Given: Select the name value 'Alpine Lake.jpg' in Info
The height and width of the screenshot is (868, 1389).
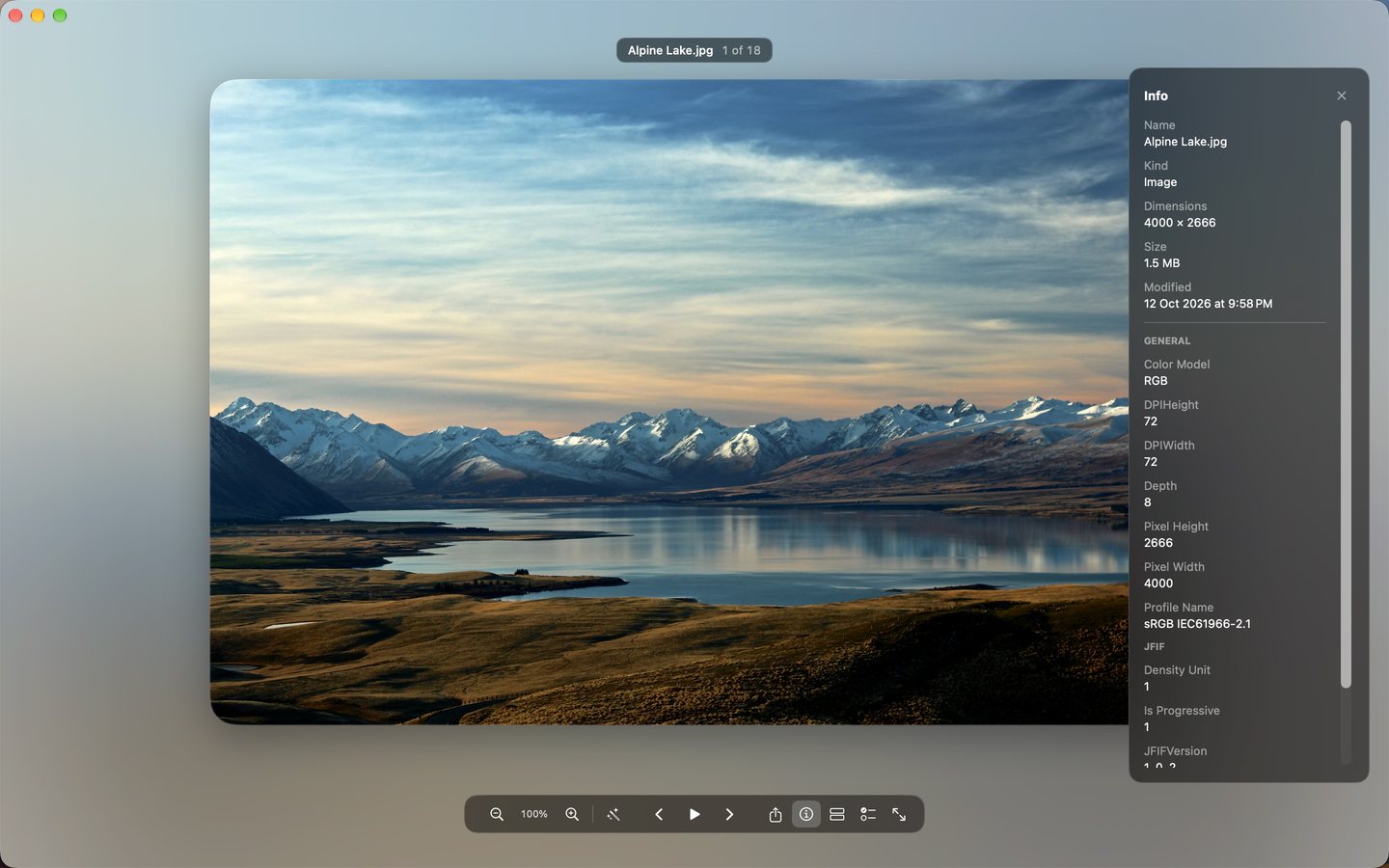Looking at the screenshot, I should 1185,142.
